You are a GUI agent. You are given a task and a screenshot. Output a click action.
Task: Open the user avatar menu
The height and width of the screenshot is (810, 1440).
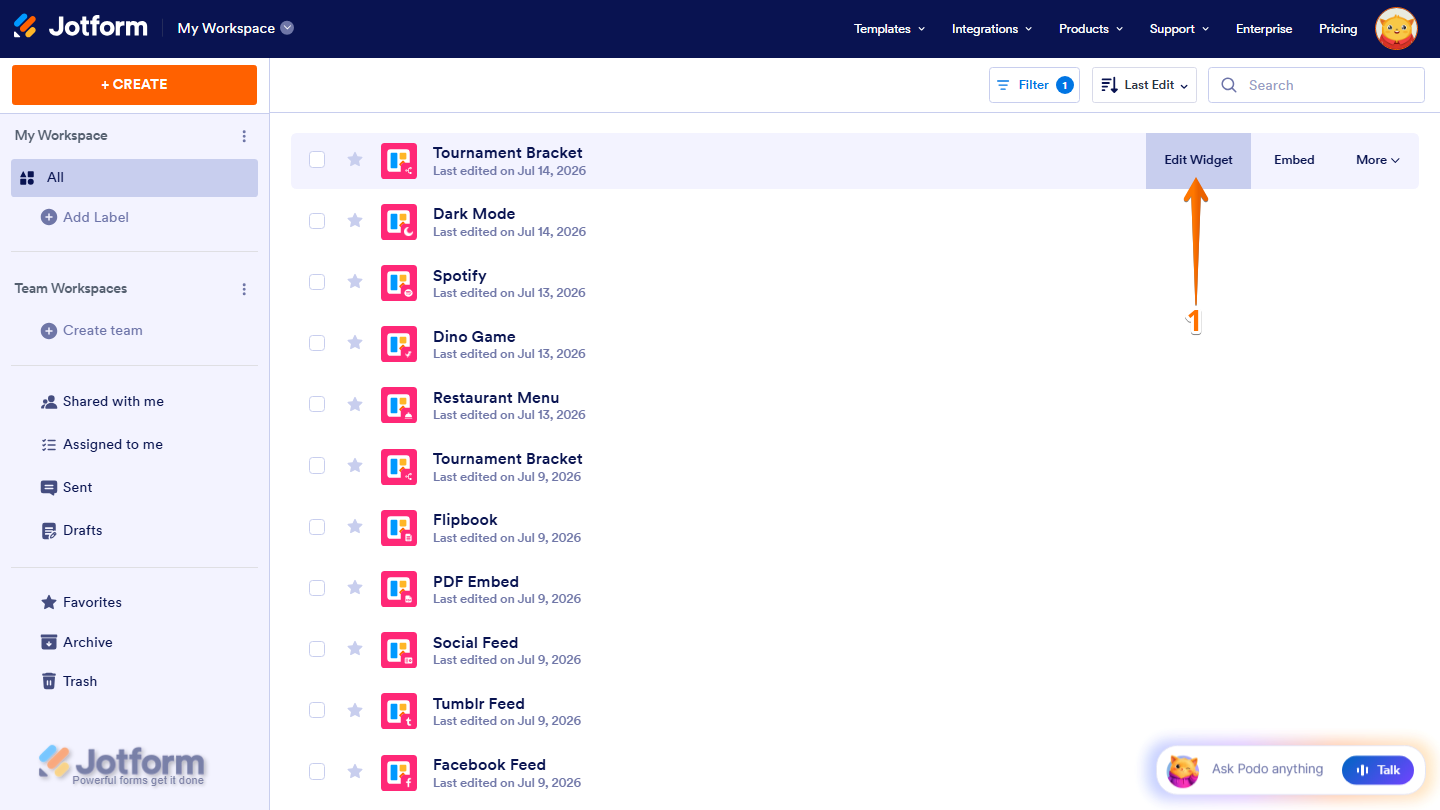(x=1396, y=29)
